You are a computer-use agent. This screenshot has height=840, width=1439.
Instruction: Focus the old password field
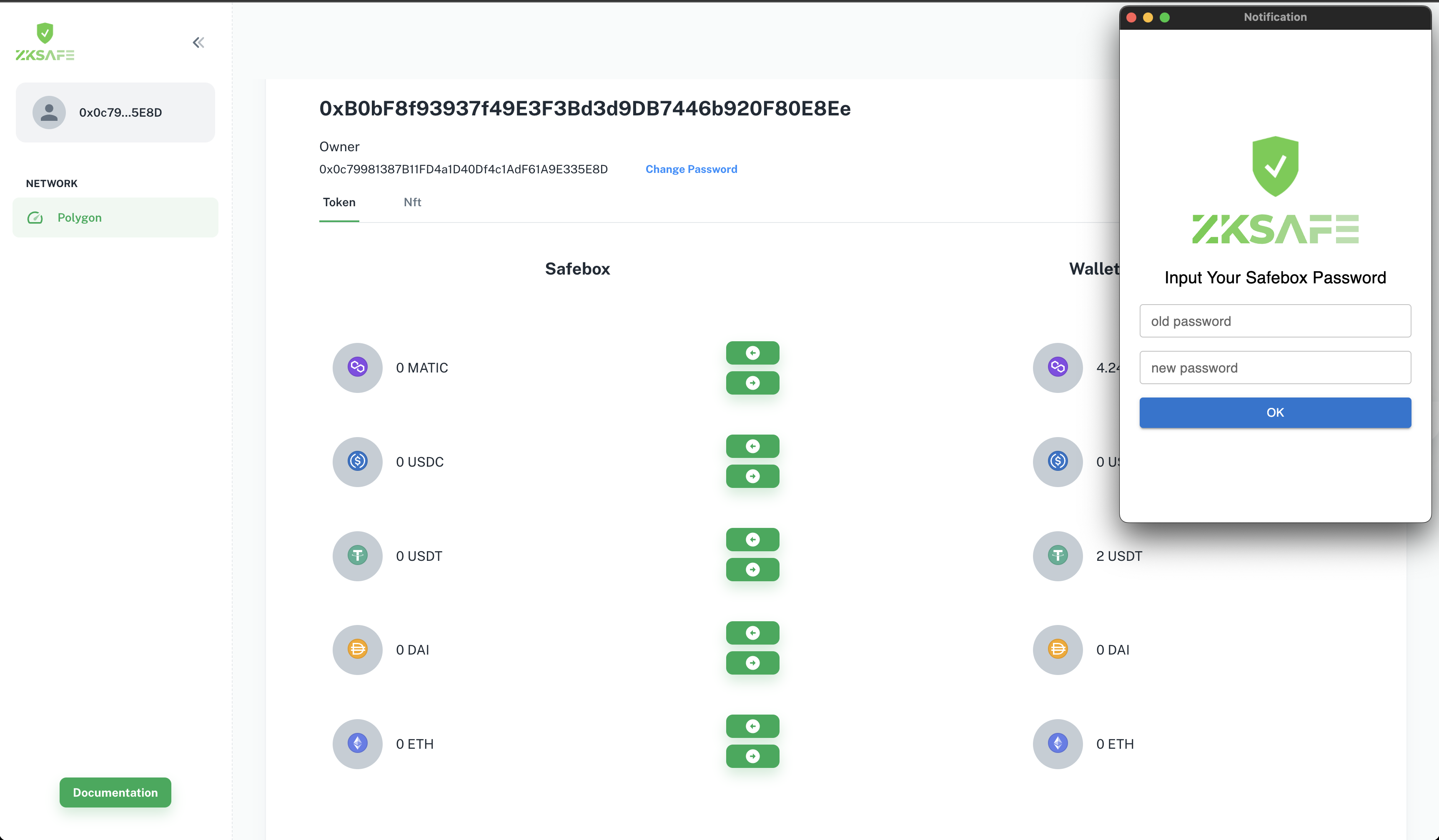coord(1275,321)
